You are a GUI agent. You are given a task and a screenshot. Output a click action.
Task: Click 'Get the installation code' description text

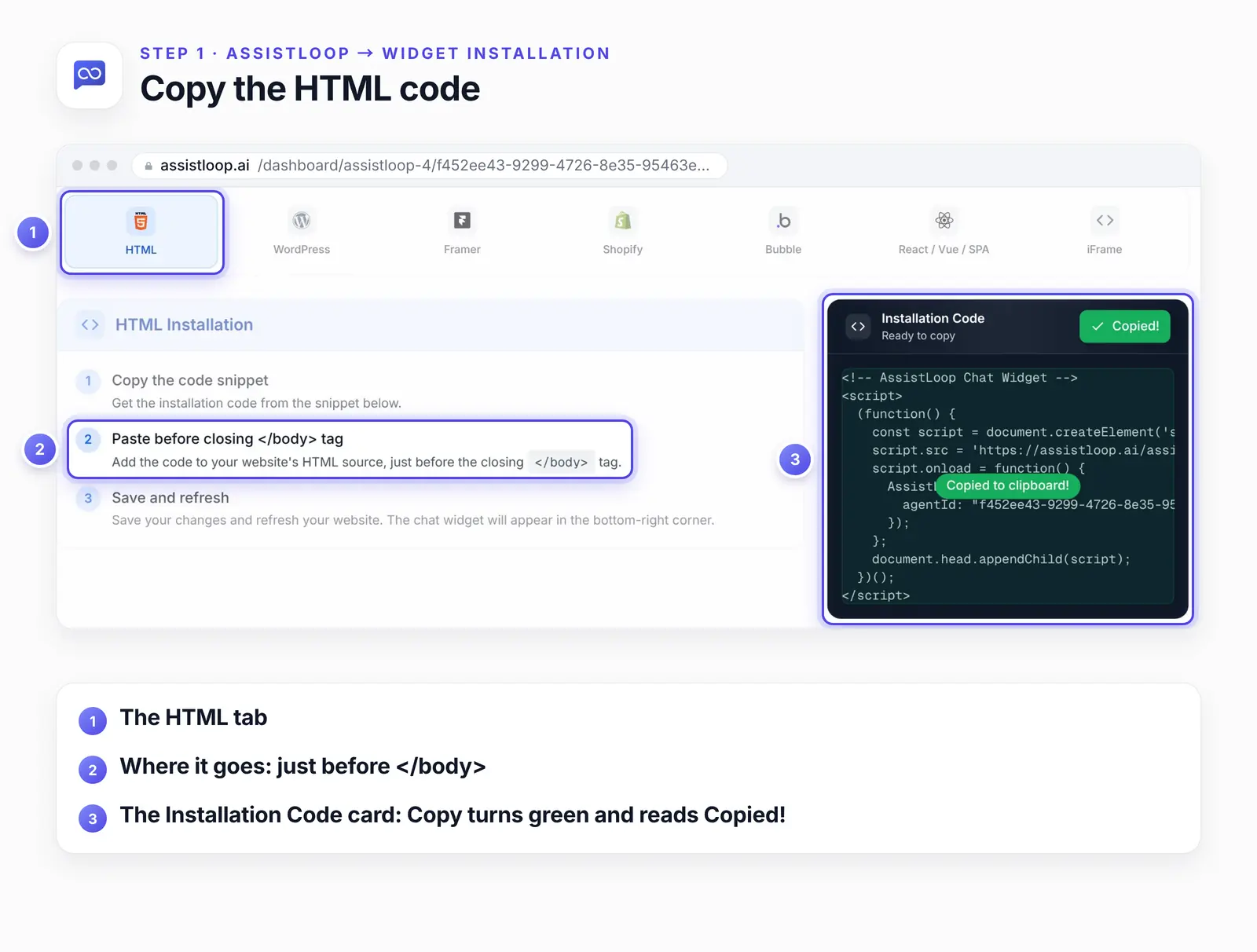(x=256, y=403)
